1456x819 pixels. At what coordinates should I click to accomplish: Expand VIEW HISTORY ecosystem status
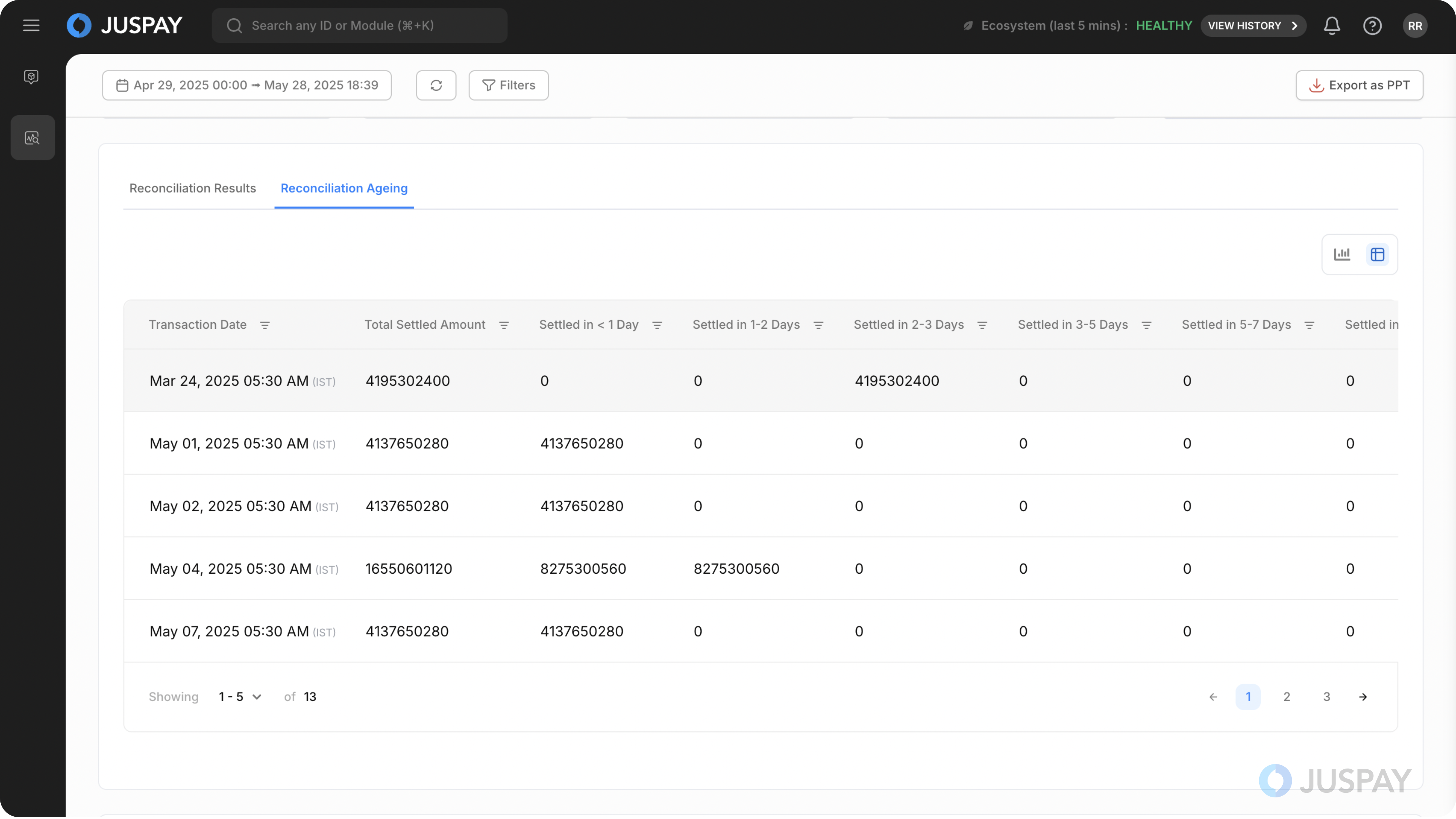click(x=1252, y=25)
